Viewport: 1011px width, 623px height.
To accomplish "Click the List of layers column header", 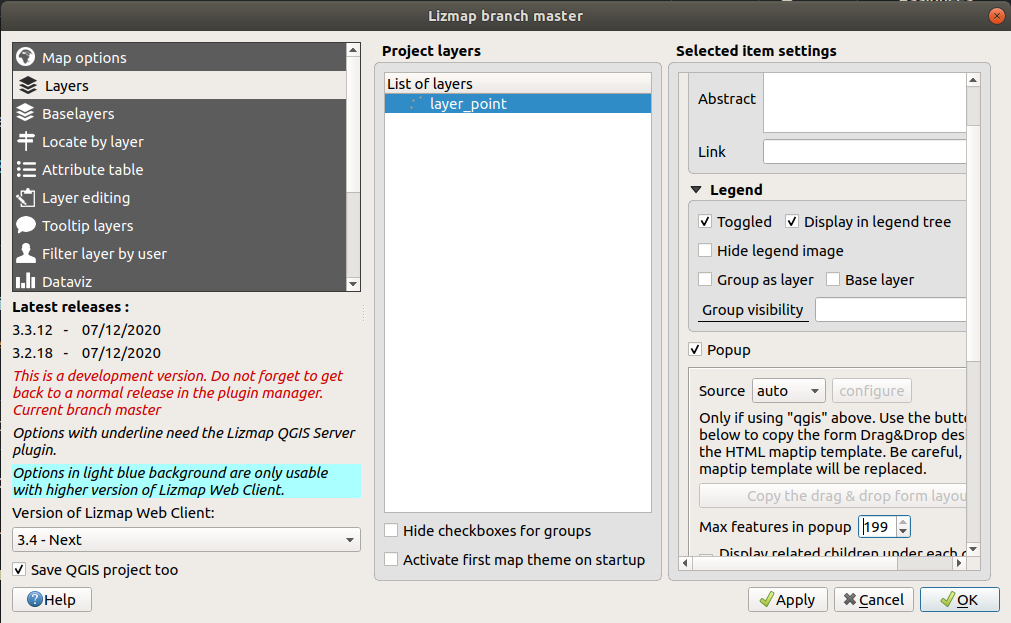I will pyautogui.click(x=518, y=83).
